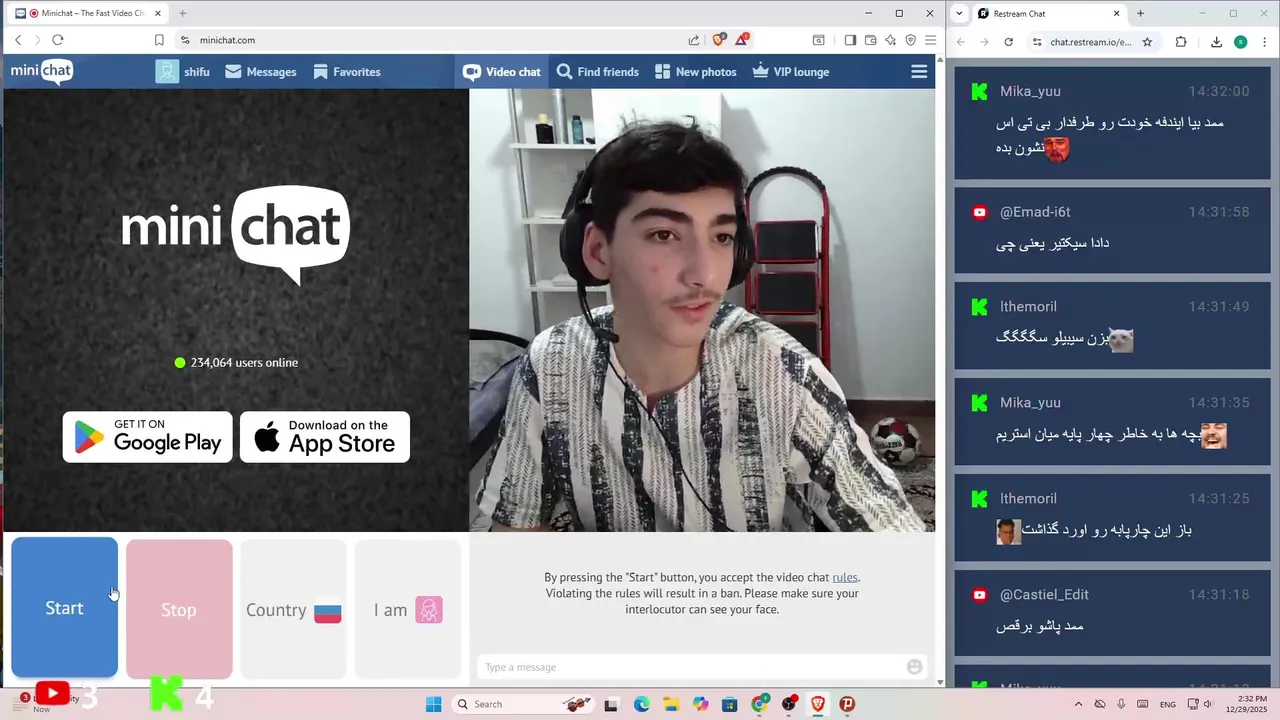Select the Minichat tab in Brave
1280x720 pixels.
pos(90,13)
